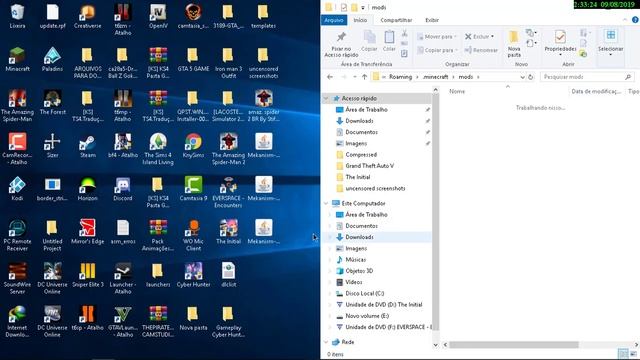Image resolution: width=640 pixels, height=360 pixels.
Task: Click the .minecraft breadcrumb in address bar
Action: tap(435, 77)
